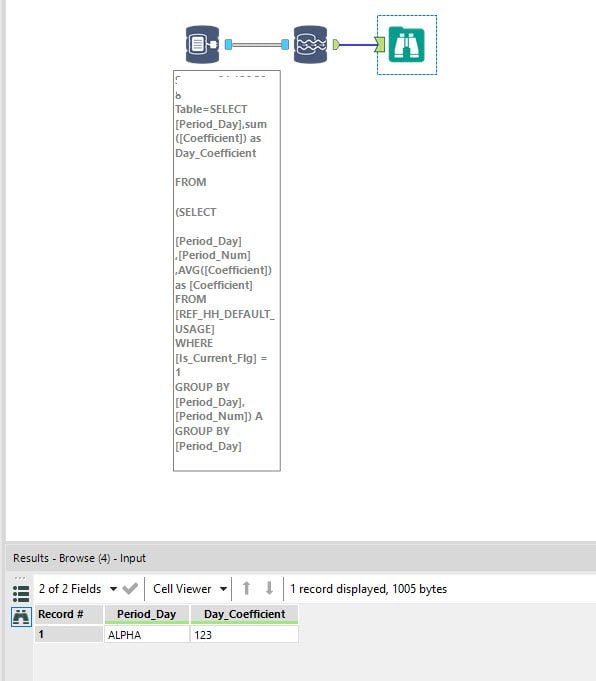Viewport: 596px width, 681px height.
Task: Click the Connect In-DB output anchor
Action: 228,44
